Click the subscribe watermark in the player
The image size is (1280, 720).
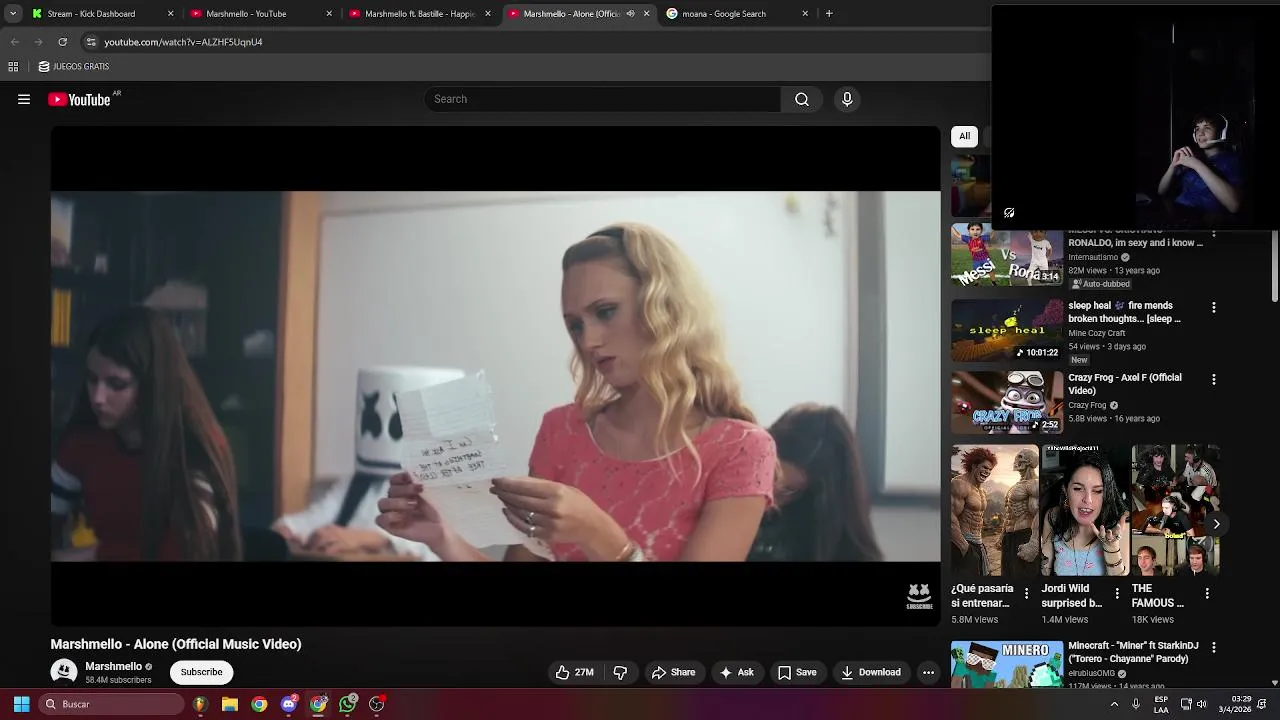pyautogui.click(x=919, y=596)
